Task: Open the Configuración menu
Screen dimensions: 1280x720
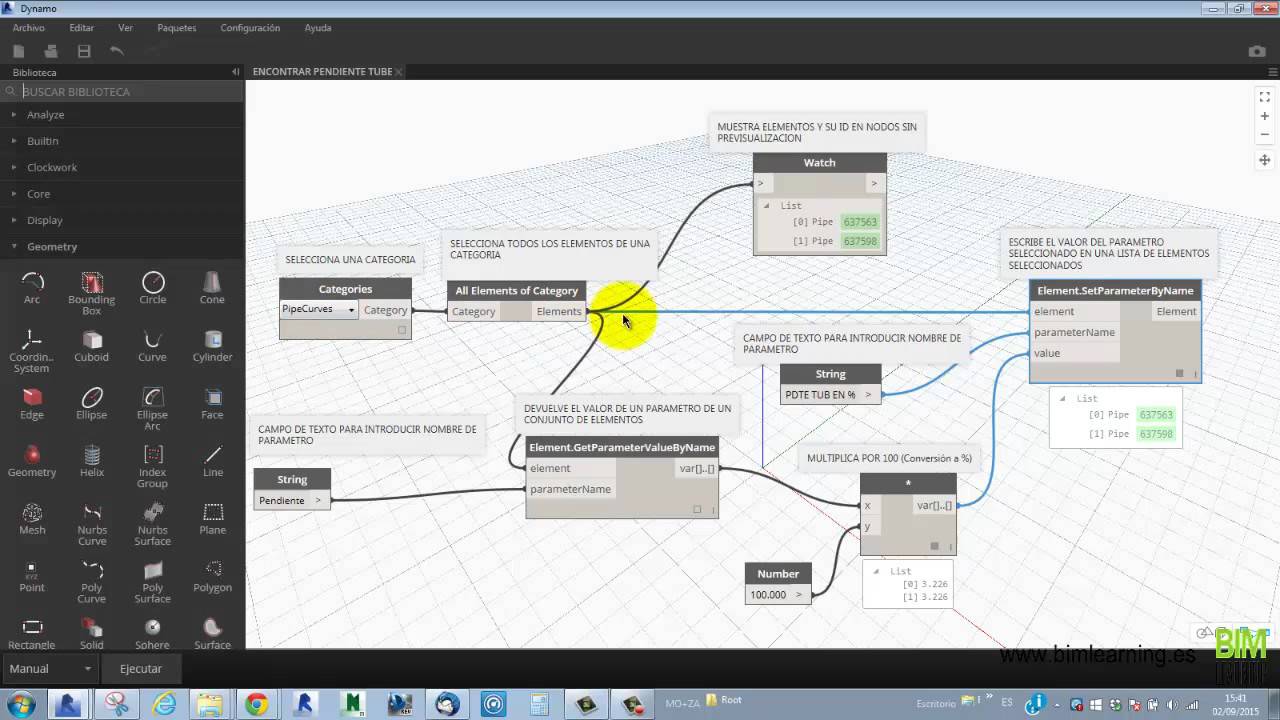Action: 250,28
